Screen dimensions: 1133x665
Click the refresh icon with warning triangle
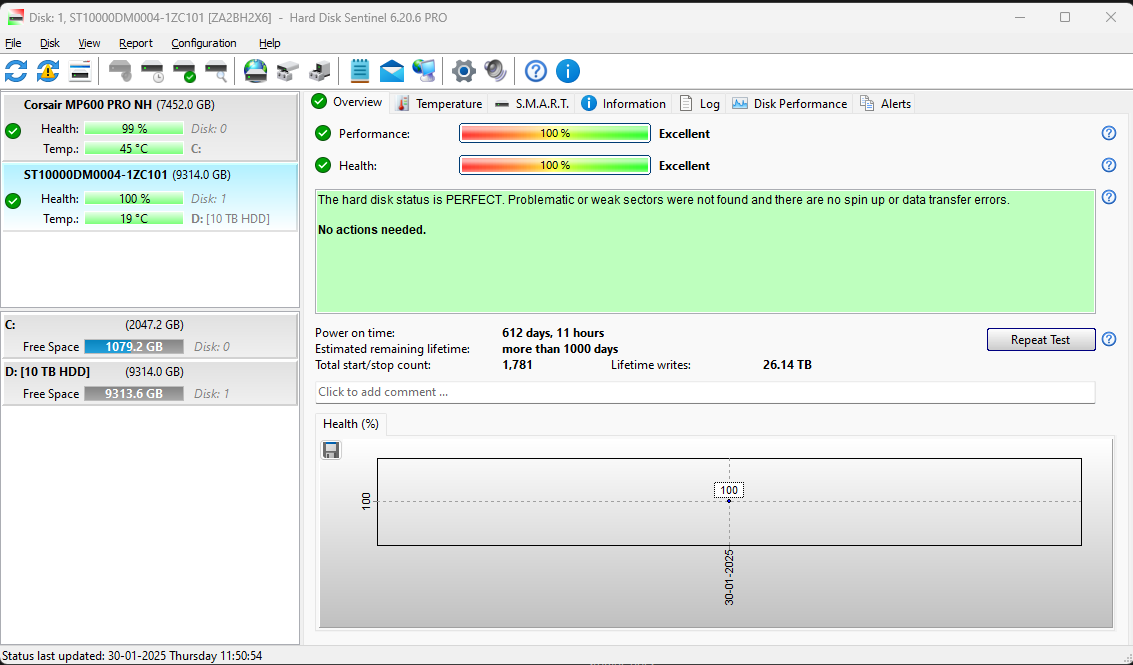(48, 71)
